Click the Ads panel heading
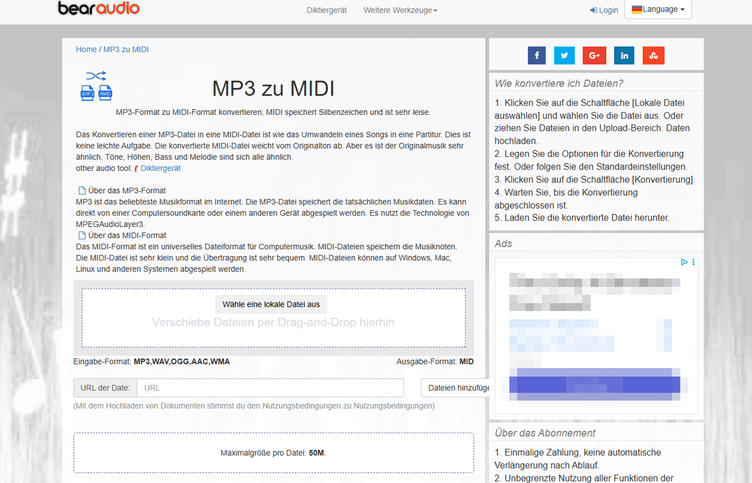 pyautogui.click(x=503, y=244)
